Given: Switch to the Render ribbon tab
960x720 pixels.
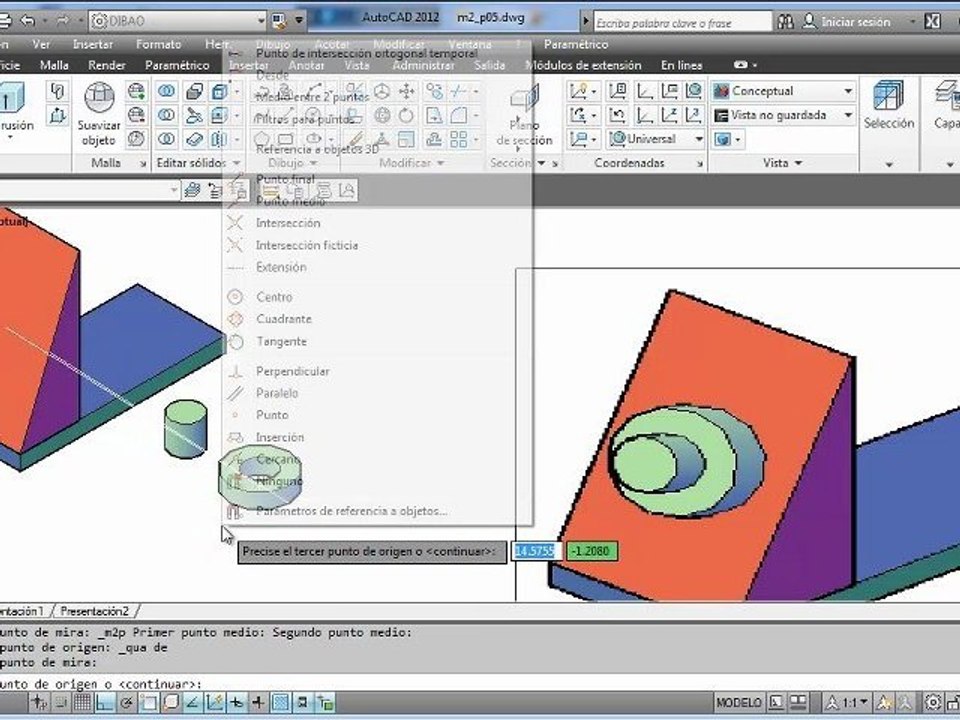Looking at the screenshot, I should 107,65.
